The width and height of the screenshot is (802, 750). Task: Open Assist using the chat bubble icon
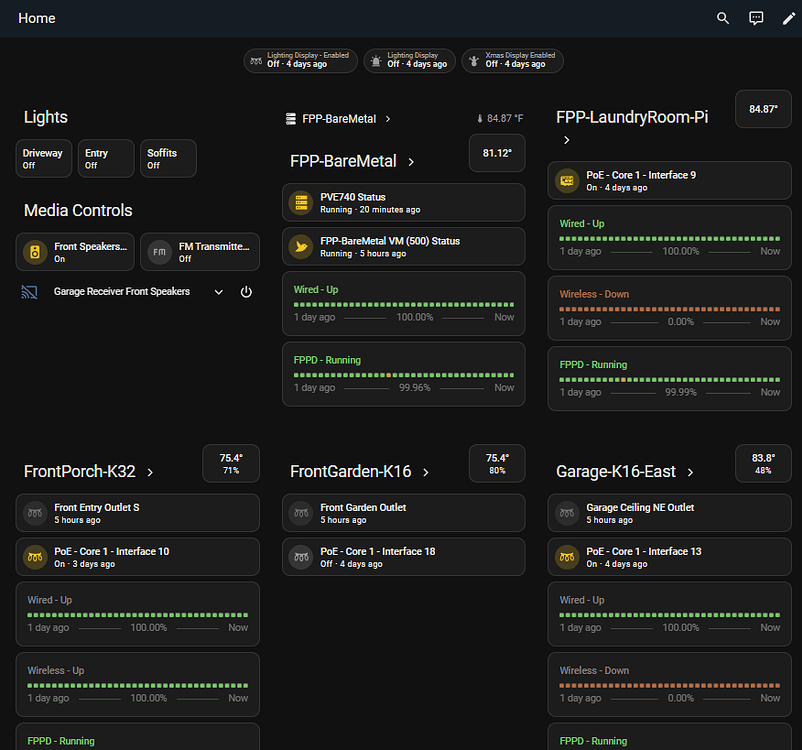coord(756,18)
